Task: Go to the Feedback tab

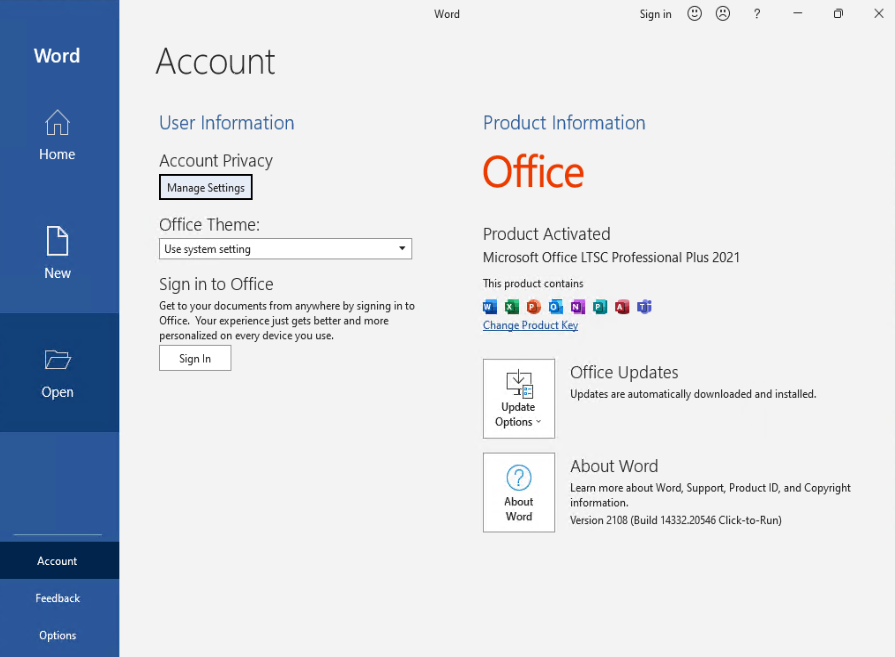Action: pyautogui.click(x=57, y=598)
